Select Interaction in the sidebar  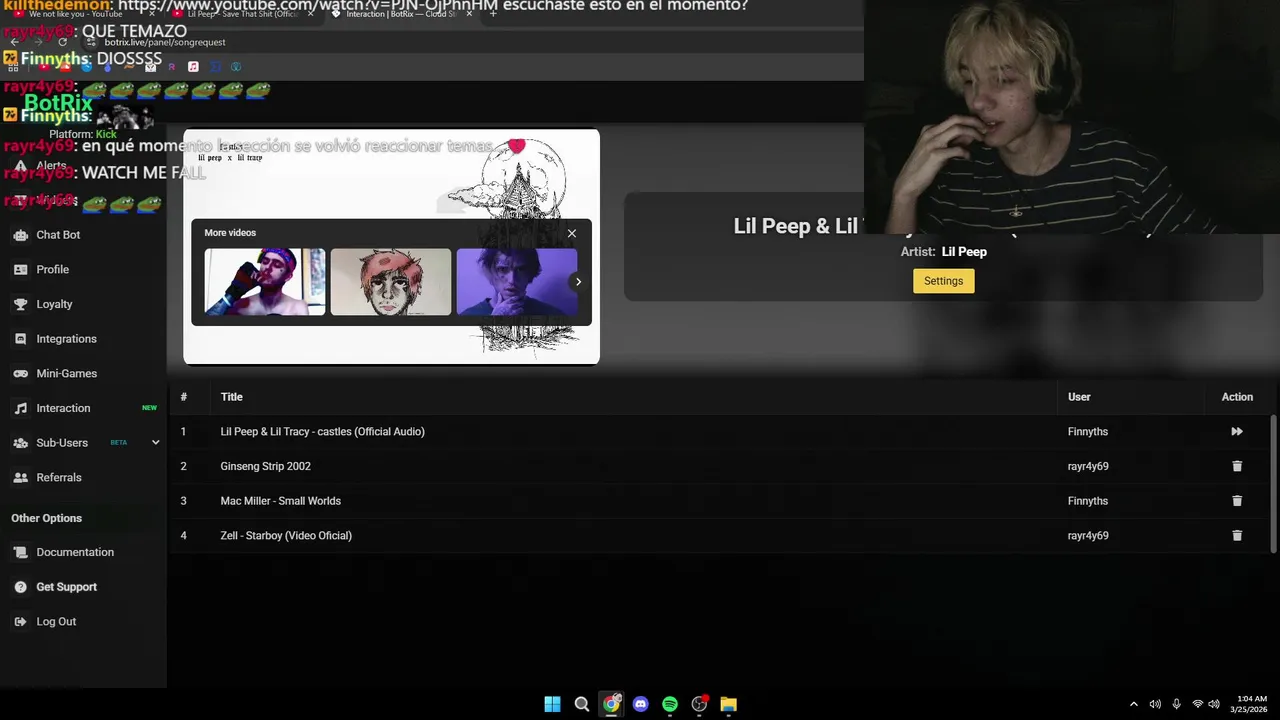point(63,408)
